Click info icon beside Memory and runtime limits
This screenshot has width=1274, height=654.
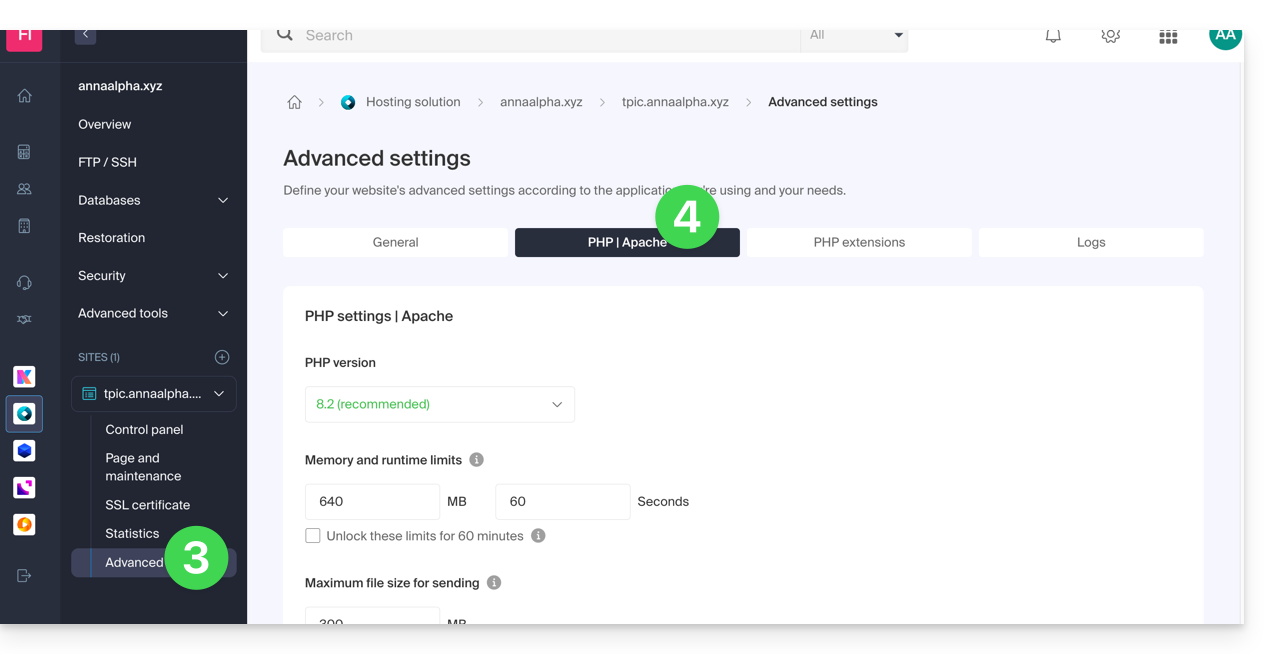pos(477,460)
